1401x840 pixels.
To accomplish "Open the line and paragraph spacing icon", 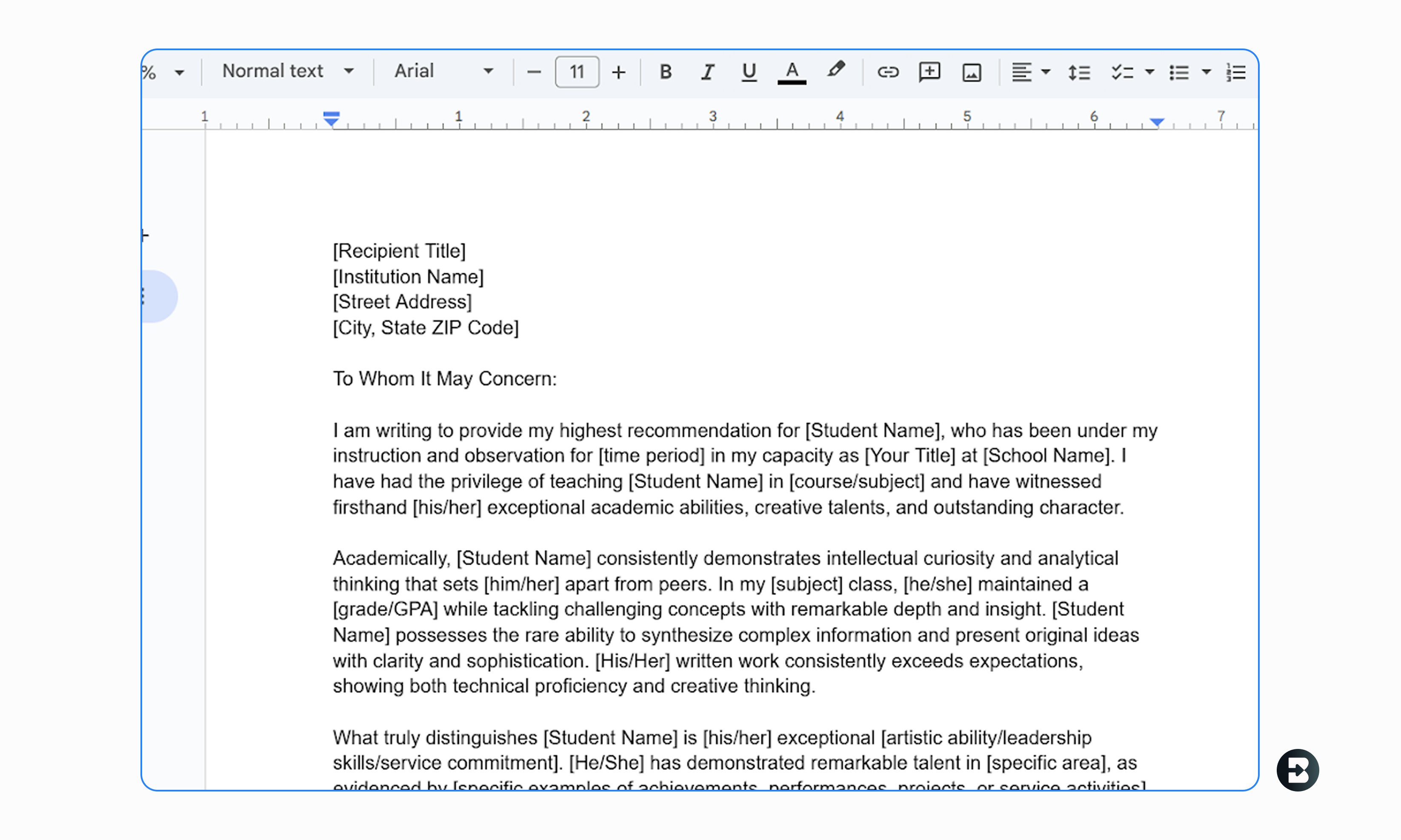I will [1079, 72].
